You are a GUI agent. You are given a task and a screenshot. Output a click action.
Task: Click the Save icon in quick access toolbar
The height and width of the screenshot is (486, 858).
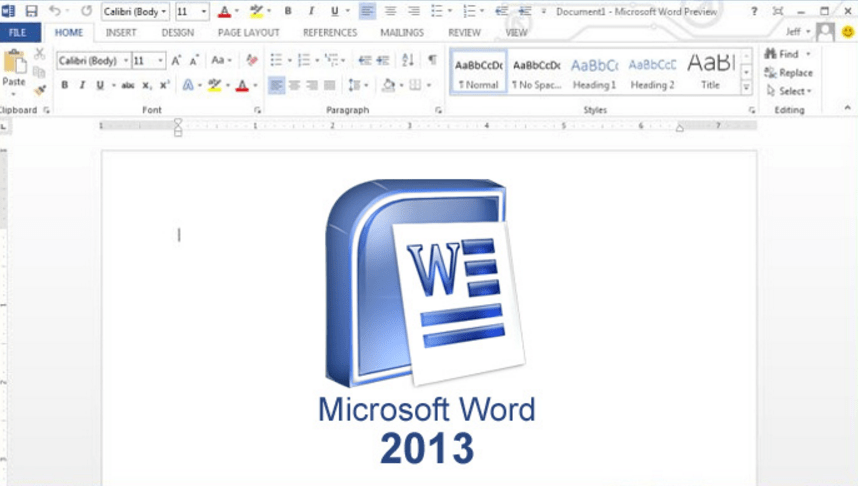[x=31, y=11]
